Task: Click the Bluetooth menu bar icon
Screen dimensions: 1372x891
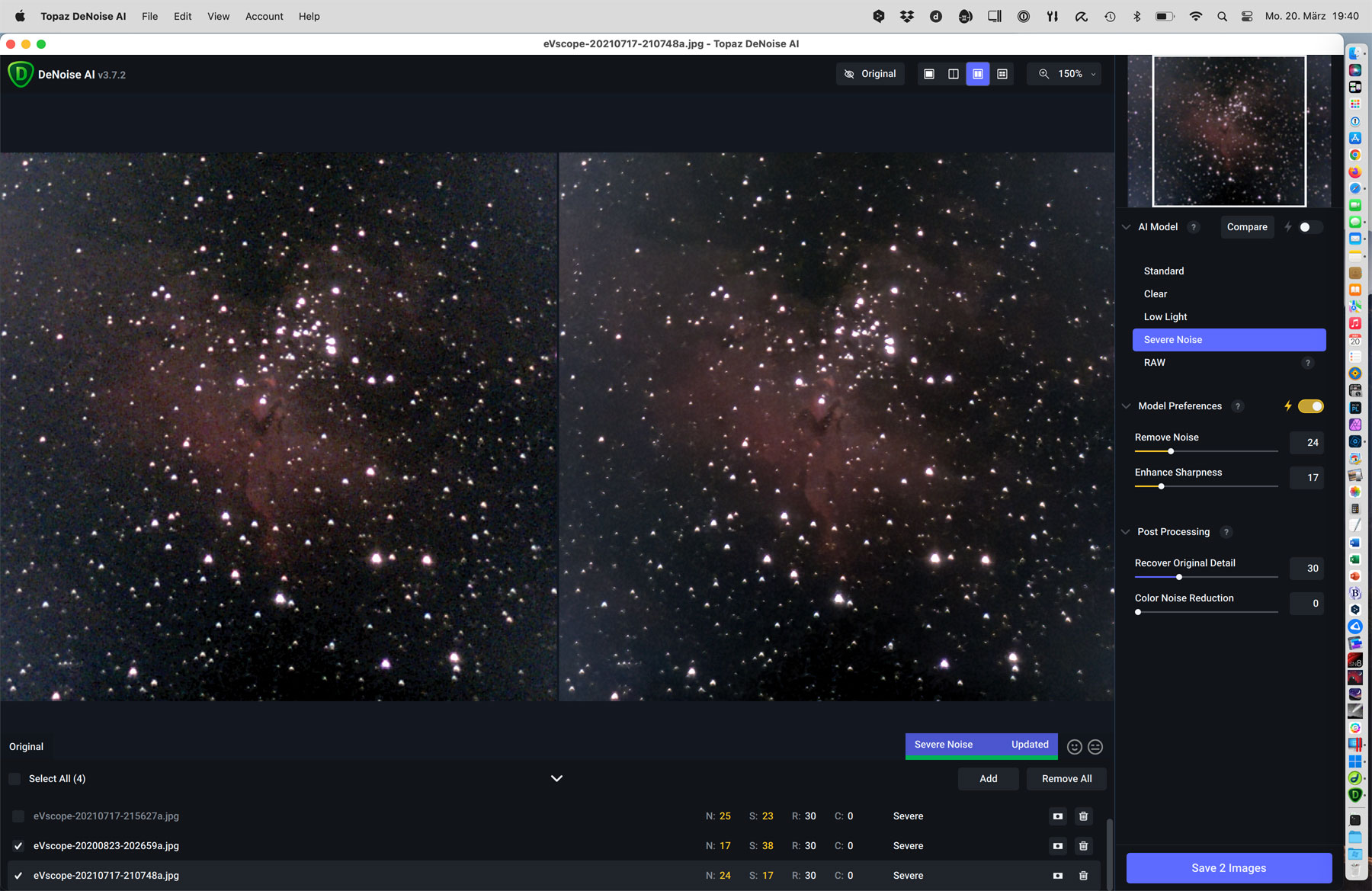Action: click(1136, 16)
